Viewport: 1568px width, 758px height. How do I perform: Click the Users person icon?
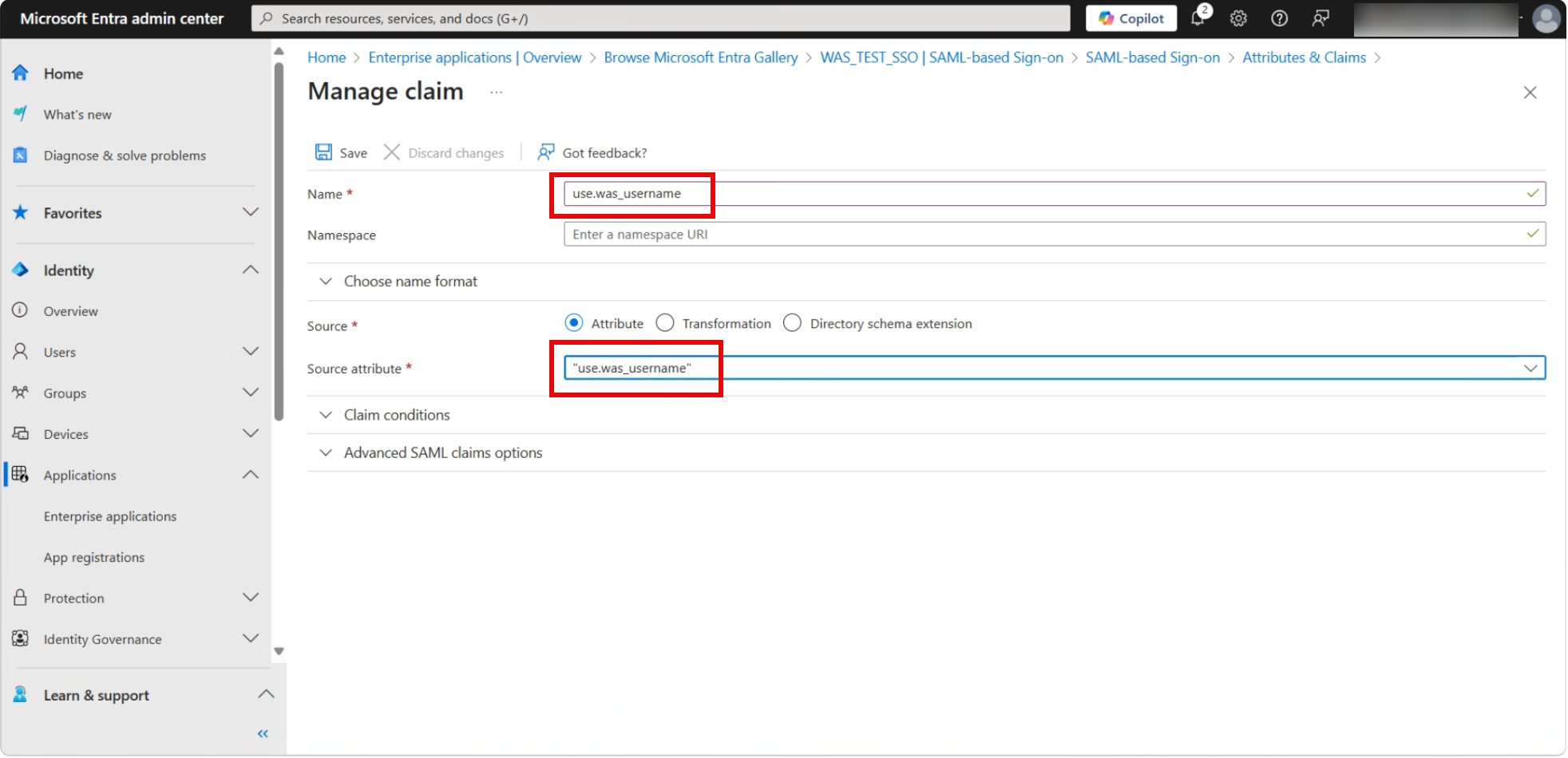pos(21,351)
